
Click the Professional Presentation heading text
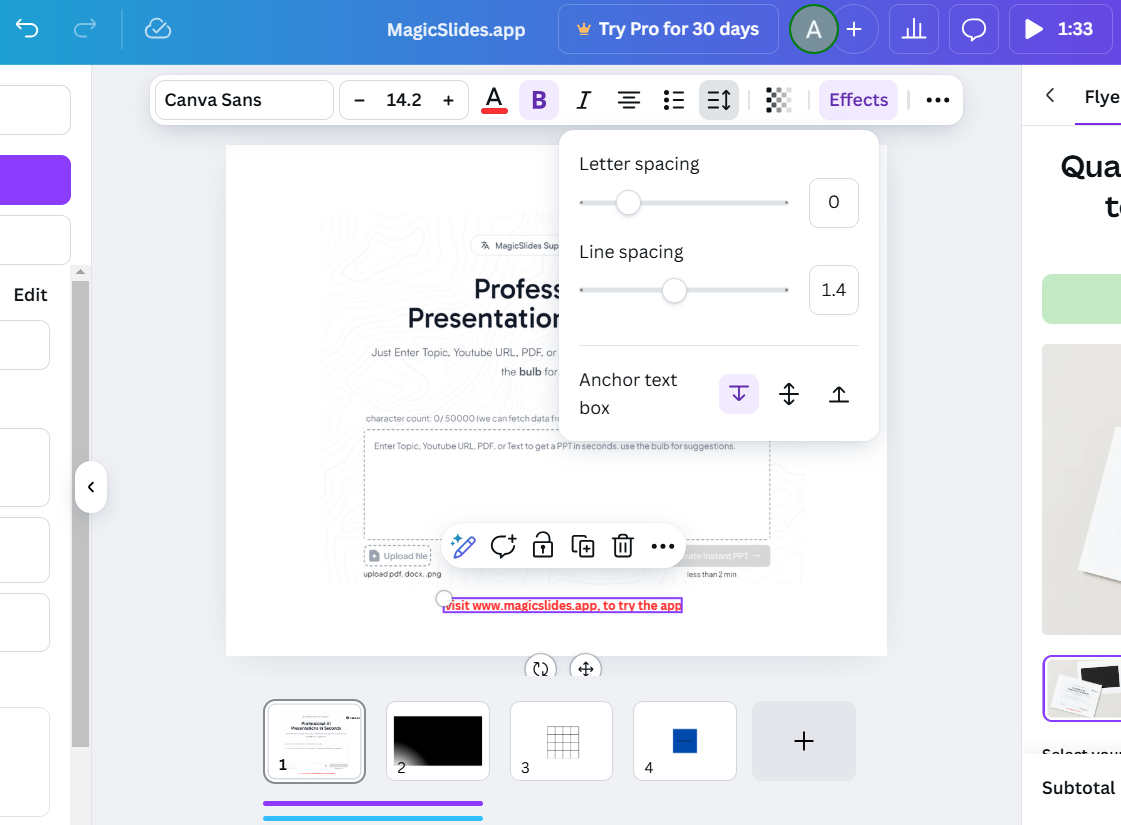click(483, 303)
